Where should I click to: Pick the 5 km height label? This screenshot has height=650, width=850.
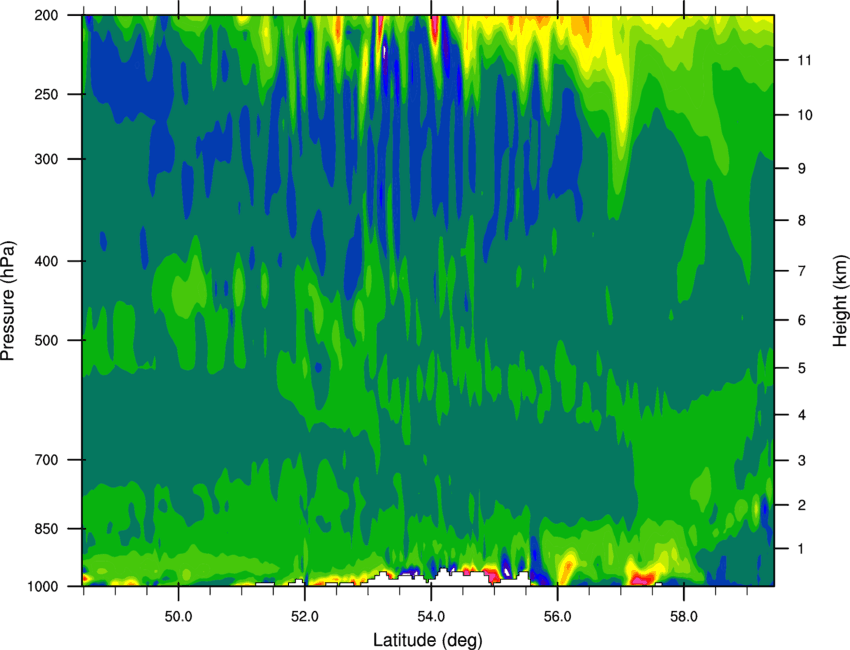pos(802,368)
